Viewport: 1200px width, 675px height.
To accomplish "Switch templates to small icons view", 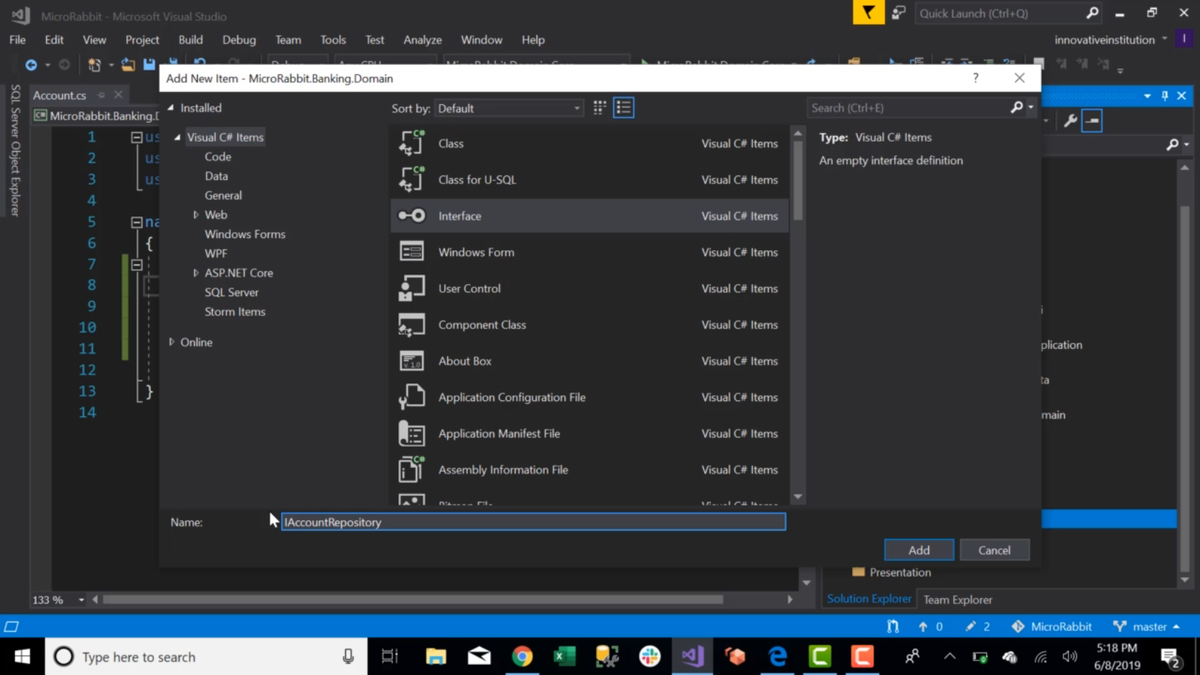I will click(x=599, y=108).
